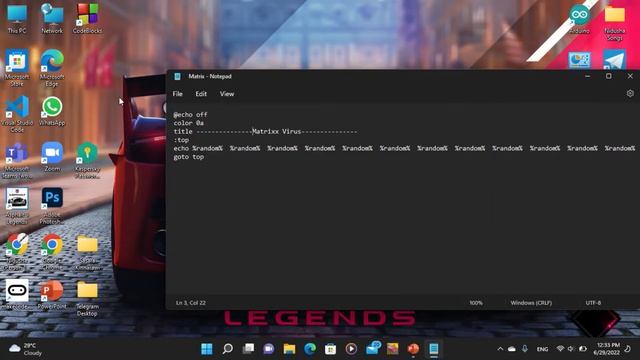Open Task View from the taskbar
Viewport: 640px width, 360px height.
pyautogui.click(x=248, y=349)
